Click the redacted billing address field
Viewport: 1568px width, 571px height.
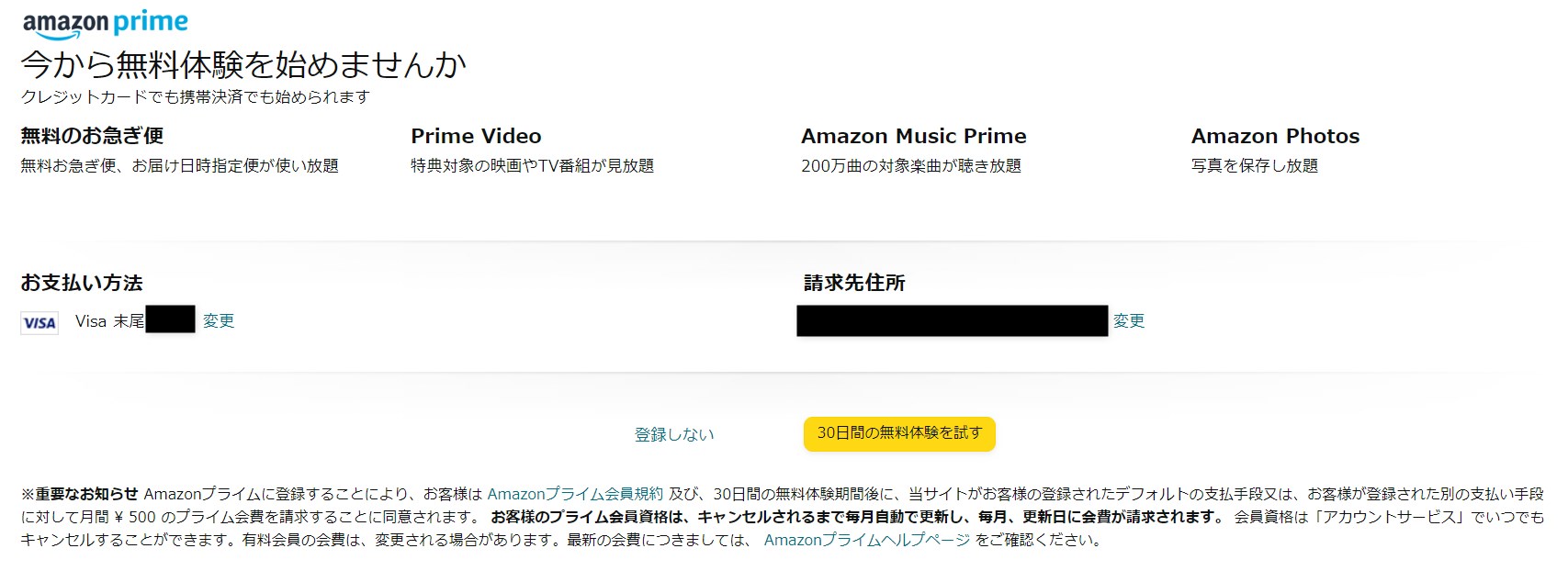[x=952, y=321]
